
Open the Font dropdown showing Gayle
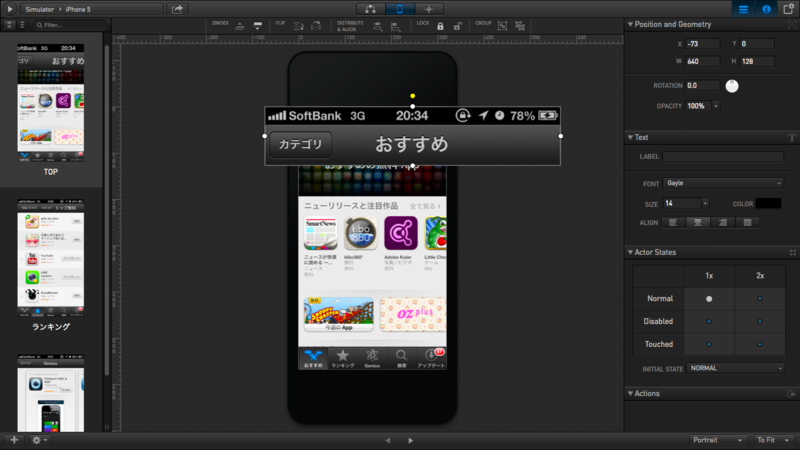723,183
